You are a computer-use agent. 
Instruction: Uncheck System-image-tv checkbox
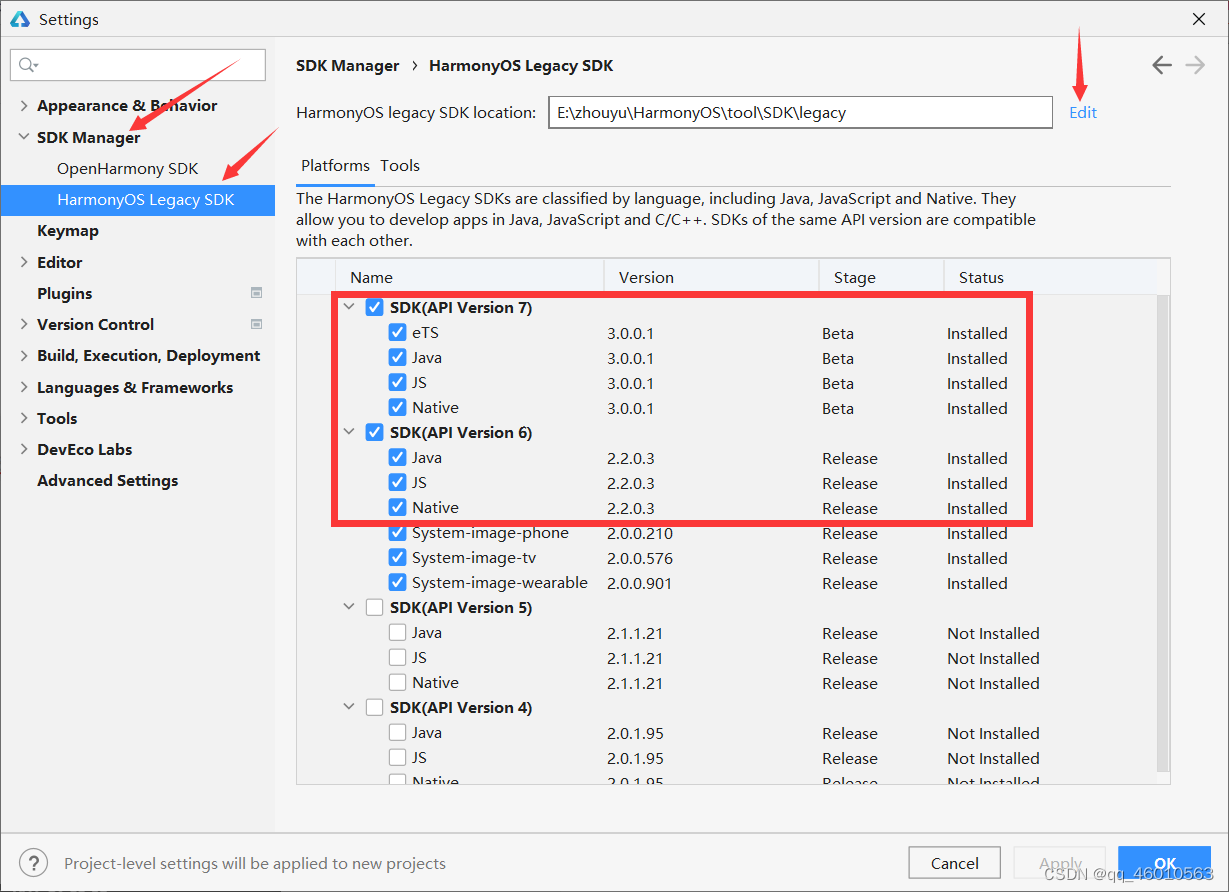tap(397, 558)
